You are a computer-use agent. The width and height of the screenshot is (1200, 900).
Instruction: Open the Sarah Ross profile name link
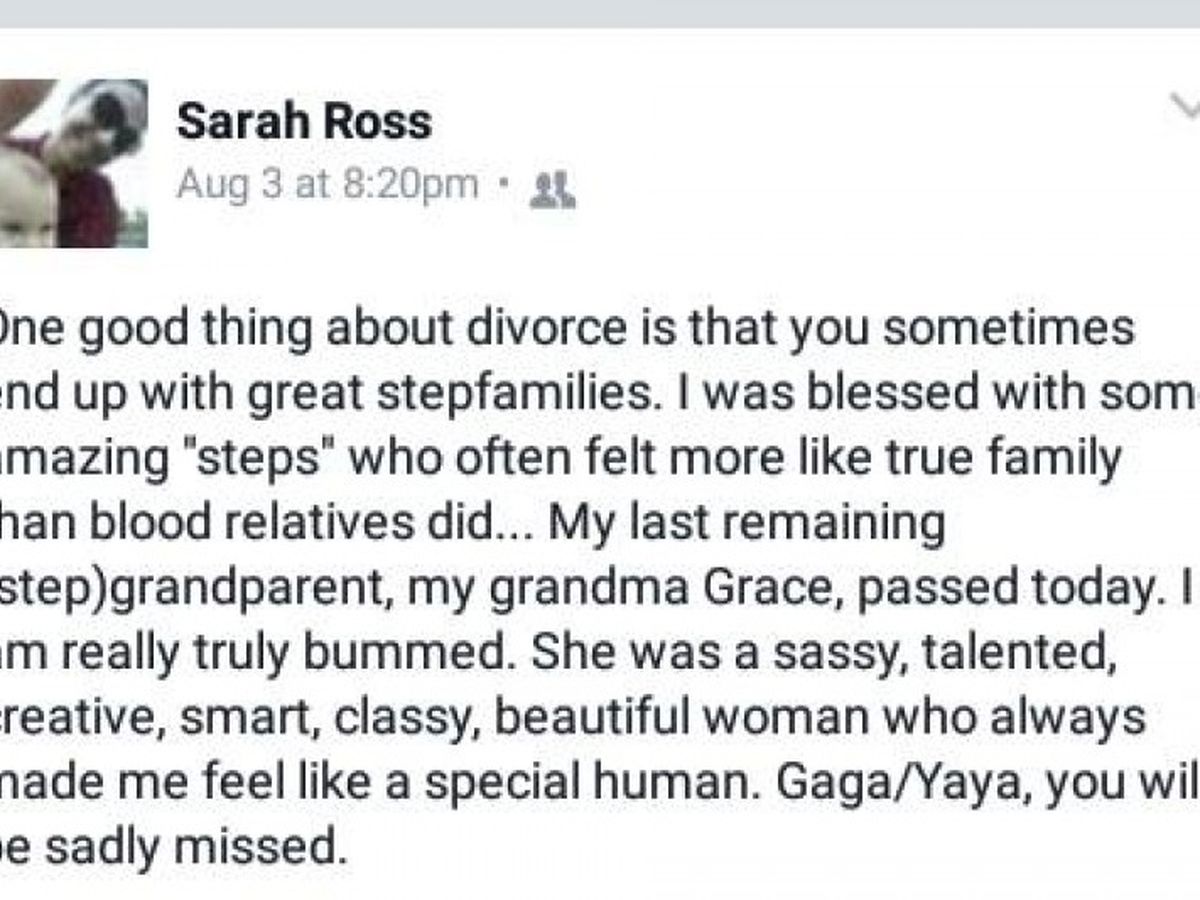click(x=304, y=122)
